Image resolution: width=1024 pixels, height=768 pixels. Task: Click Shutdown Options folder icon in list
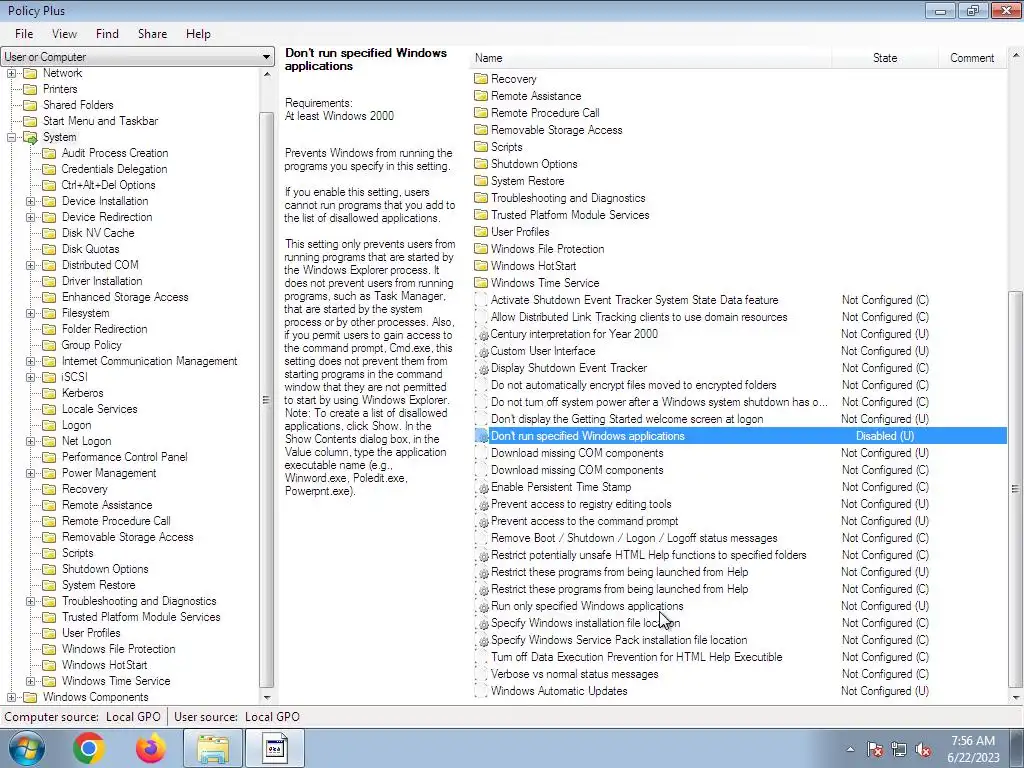tap(481, 163)
